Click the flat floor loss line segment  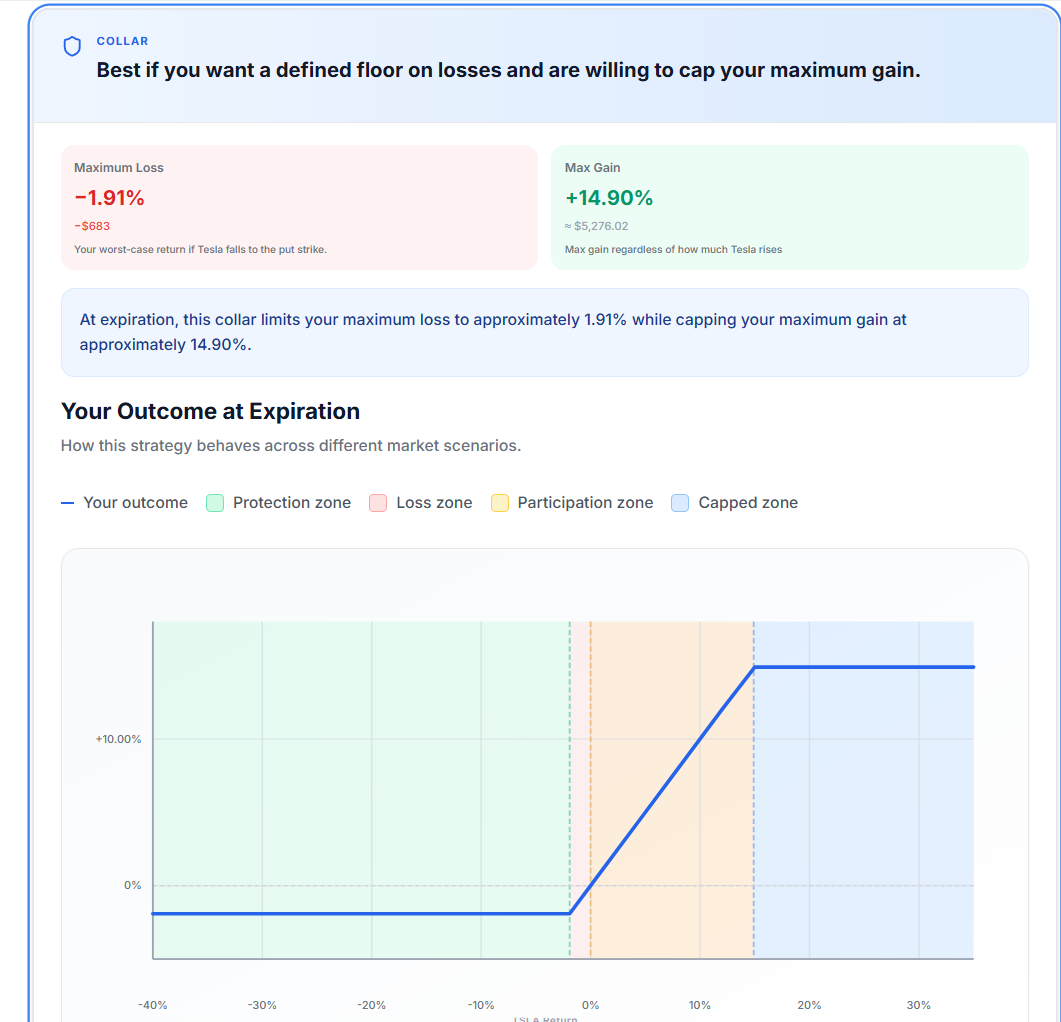[x=361, y=914]
